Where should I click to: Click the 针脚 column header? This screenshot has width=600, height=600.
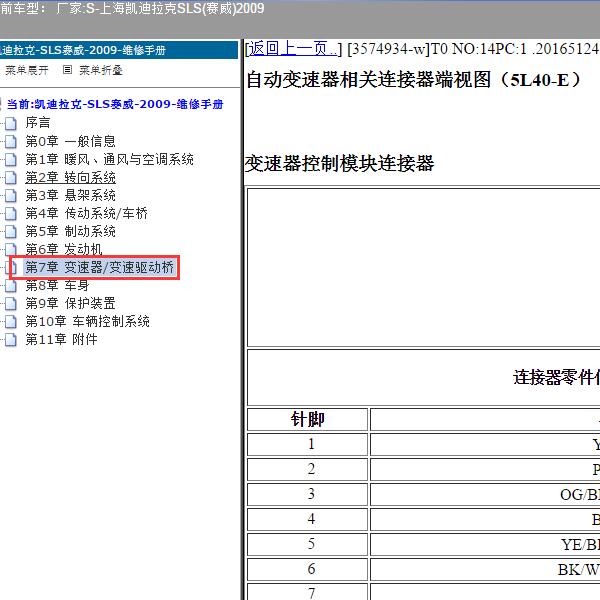point(308,419)
